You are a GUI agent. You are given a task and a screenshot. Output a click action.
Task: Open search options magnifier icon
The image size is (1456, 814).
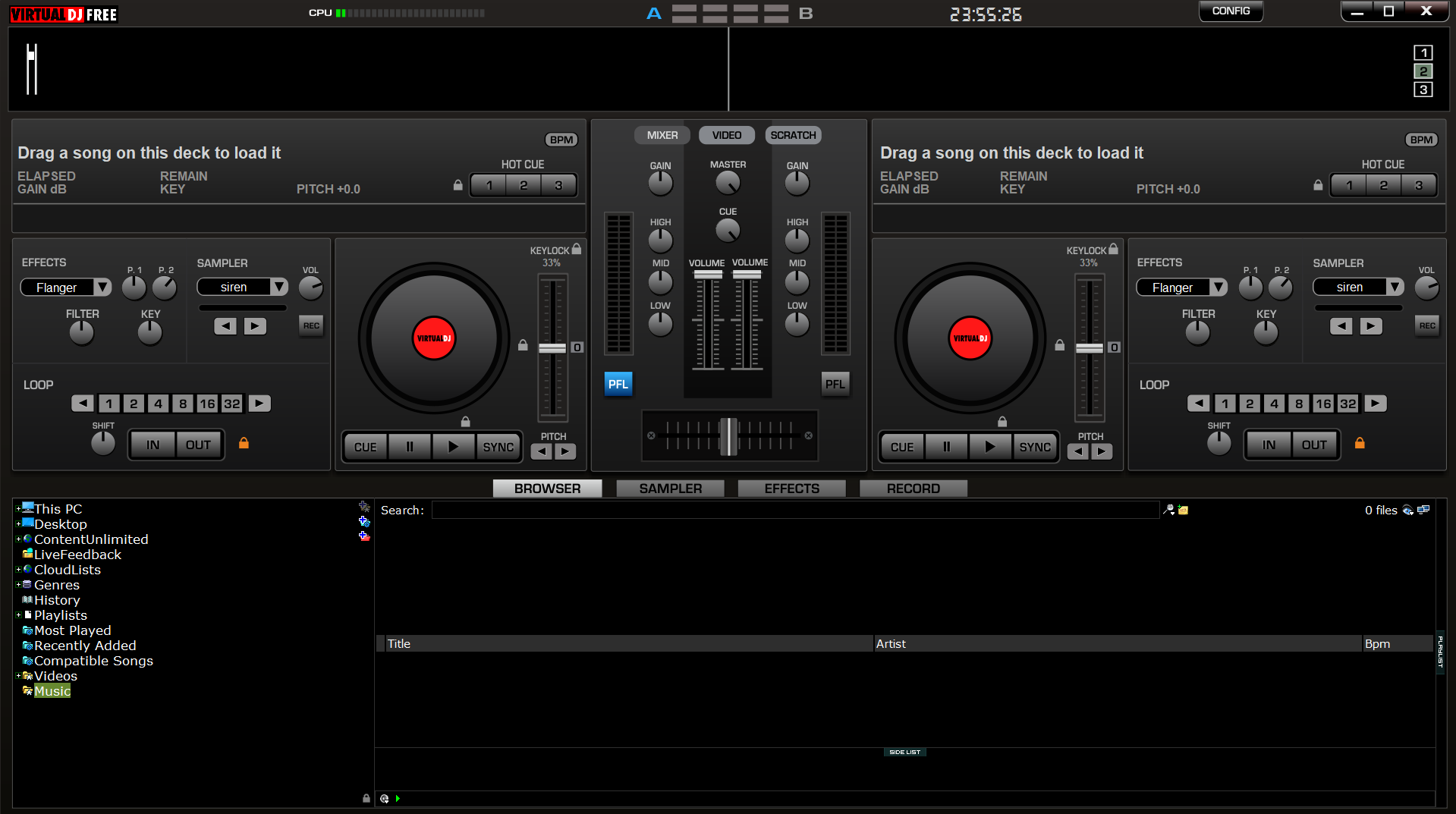coord(1169,510)
